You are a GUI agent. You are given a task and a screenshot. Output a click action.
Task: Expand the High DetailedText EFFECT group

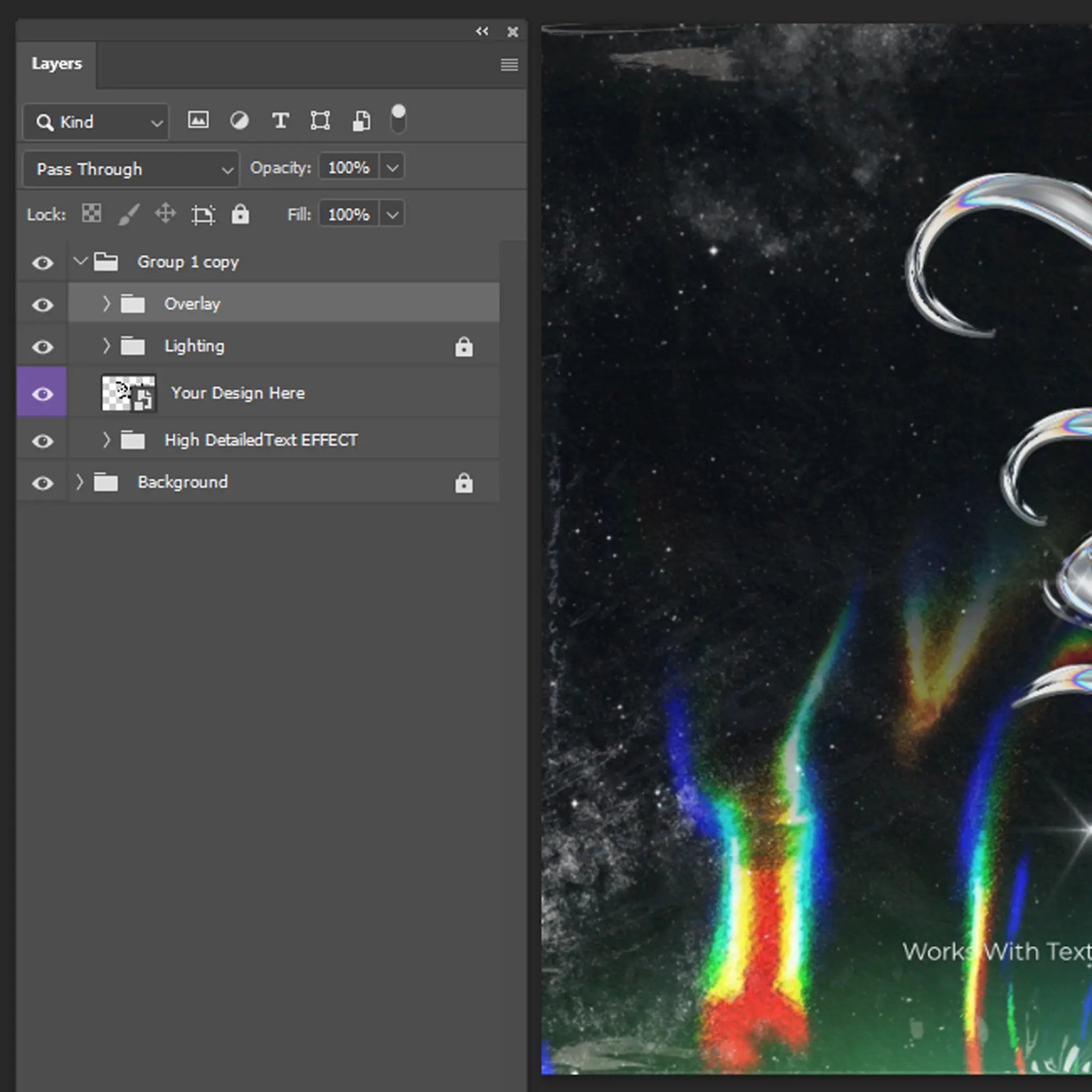pyautogui.click(x=106, y=439)
